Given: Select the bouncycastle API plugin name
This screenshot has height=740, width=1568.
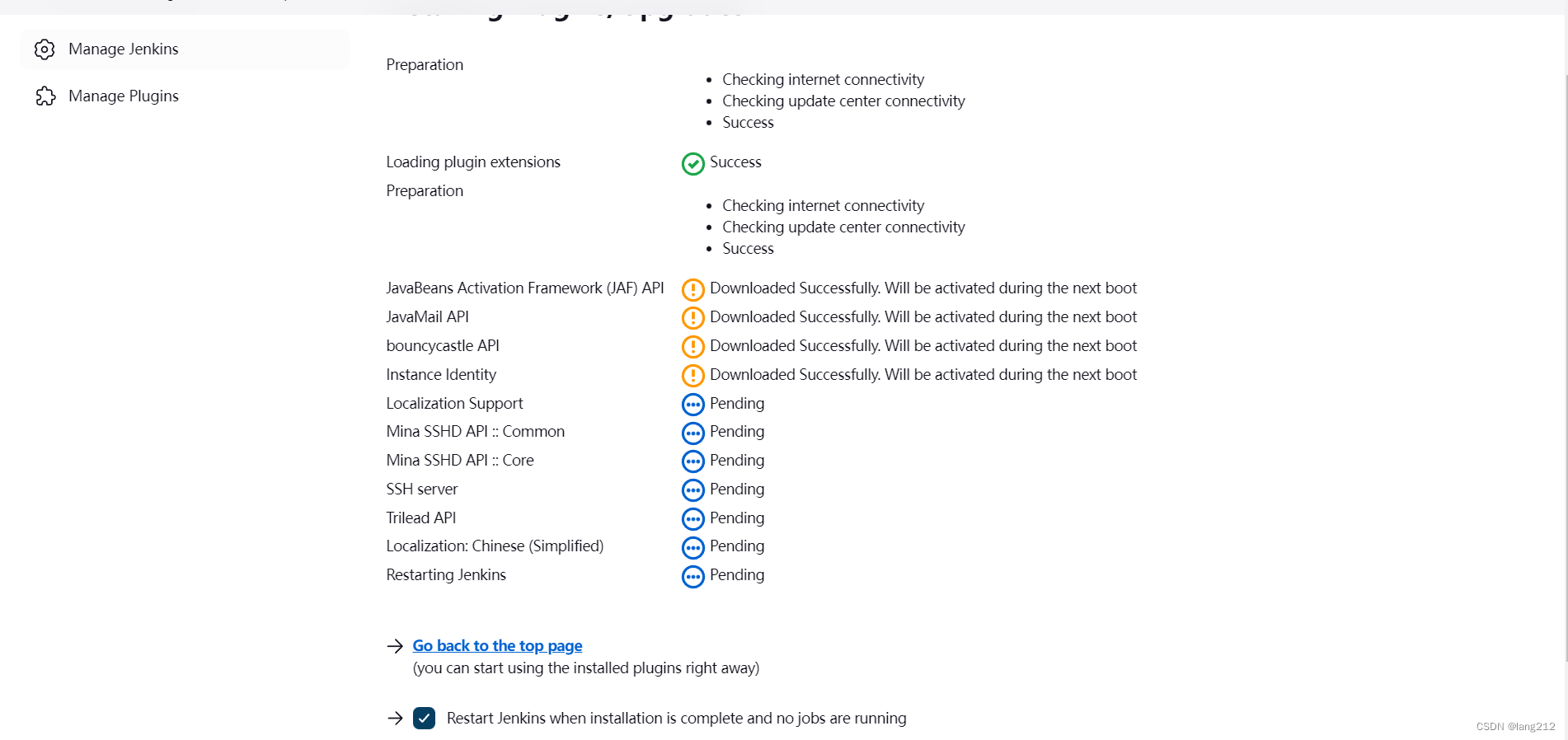Looking at the screenshot, I should point(443,346).
